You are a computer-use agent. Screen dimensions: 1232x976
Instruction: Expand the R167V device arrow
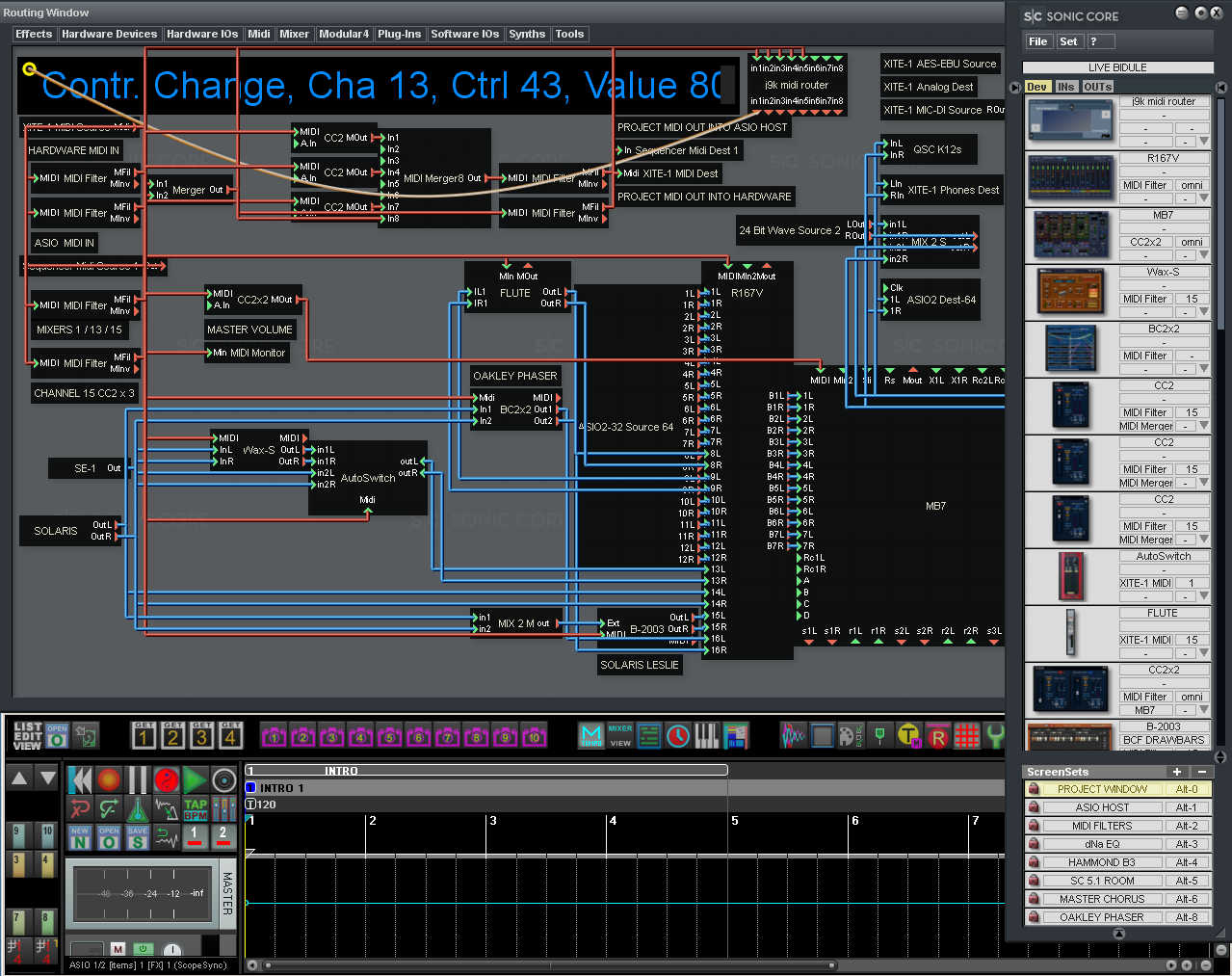point(1203,198)
